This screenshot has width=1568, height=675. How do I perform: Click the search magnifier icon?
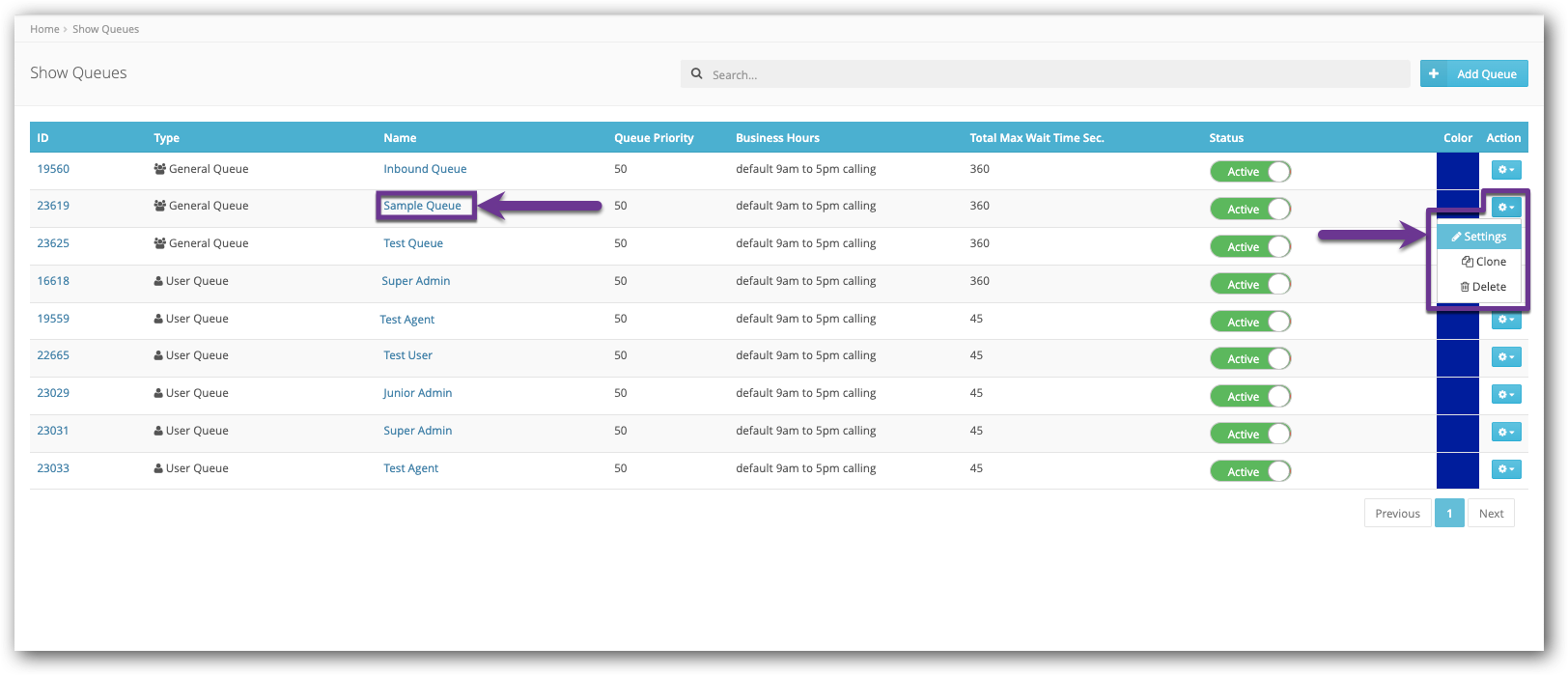coord(697,74)
